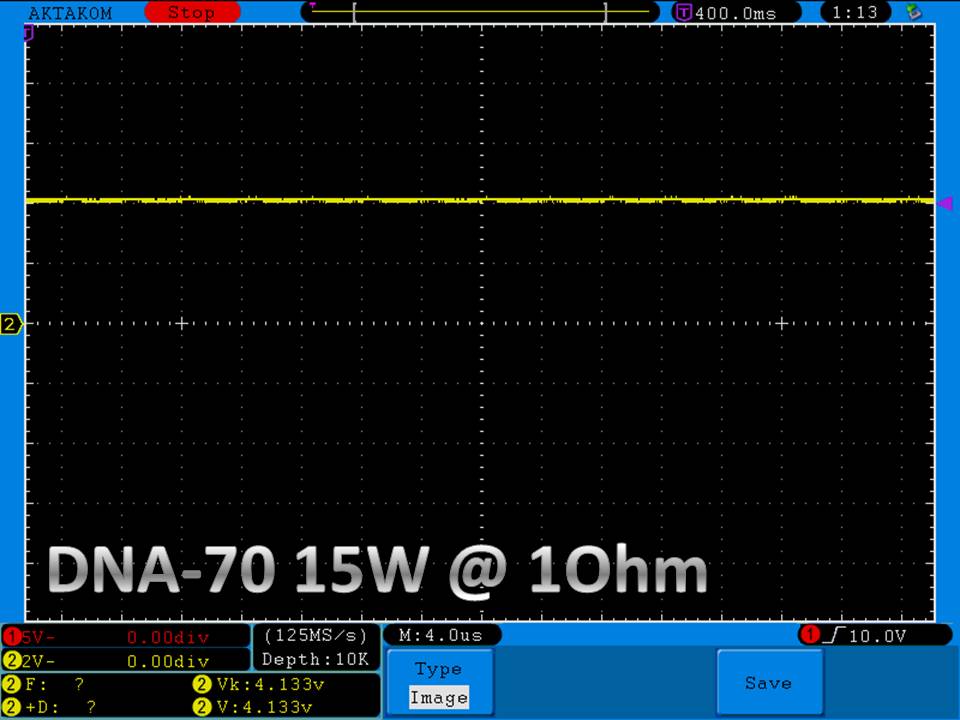Click the purple T horizontal position icon
The height and width of the screenshot is (720, 960).
[x=684, y=13]
